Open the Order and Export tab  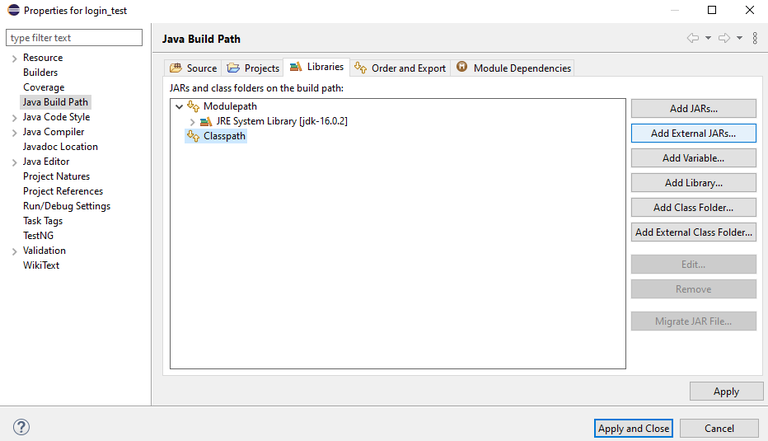[x=399, y=68]
